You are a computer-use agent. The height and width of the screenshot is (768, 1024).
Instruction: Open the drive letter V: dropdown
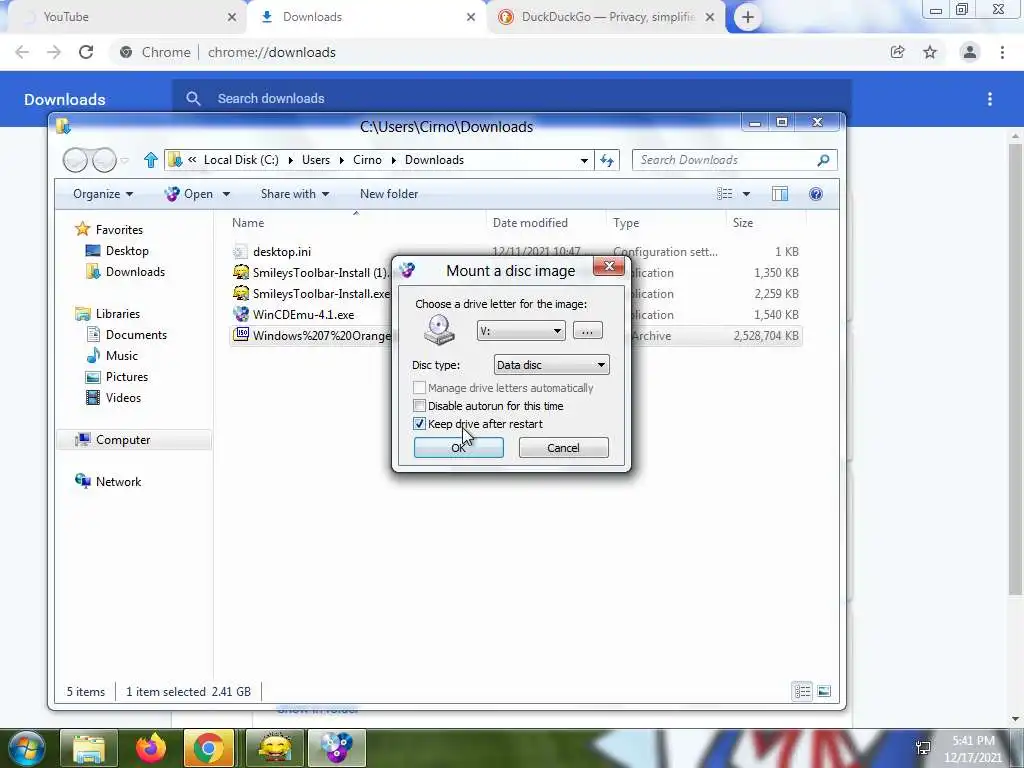(520, 330)
